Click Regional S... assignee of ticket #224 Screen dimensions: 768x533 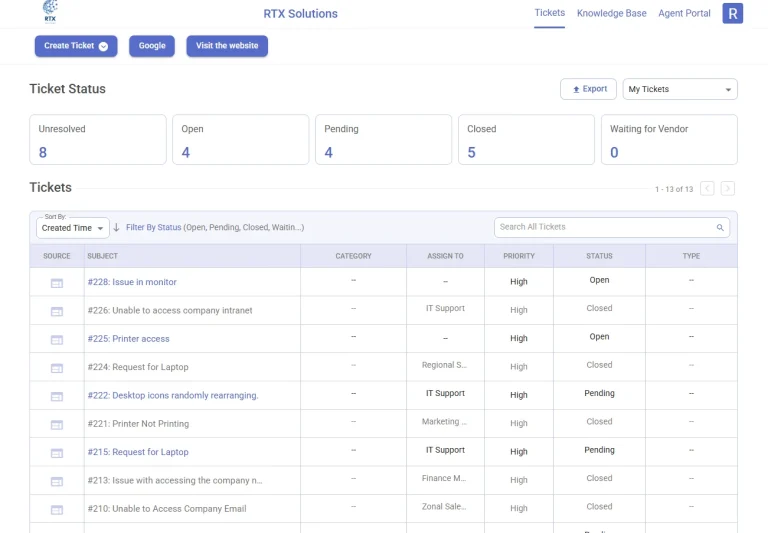click(x=444, y=365)
